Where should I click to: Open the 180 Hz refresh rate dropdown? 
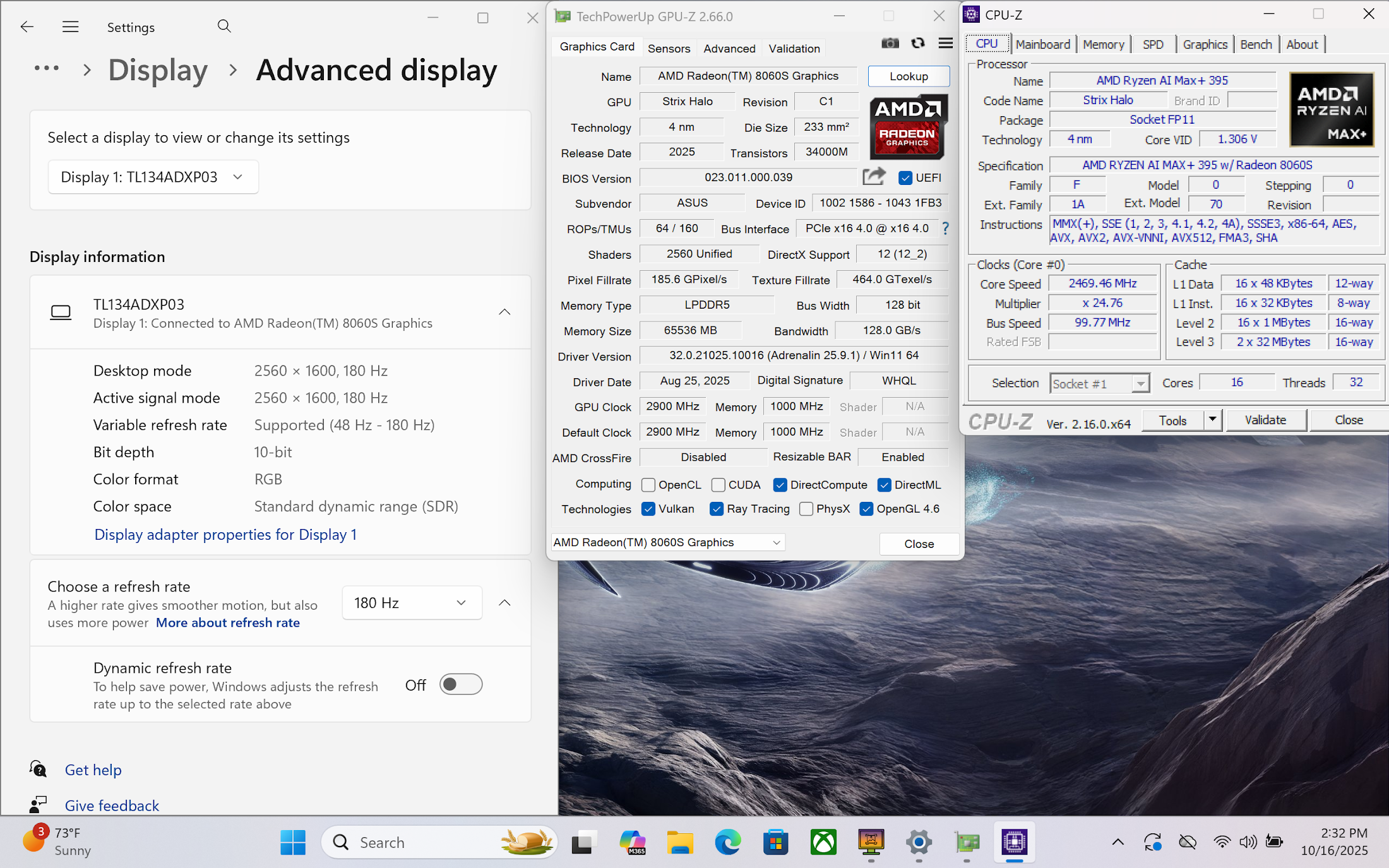tap(412, 603)
